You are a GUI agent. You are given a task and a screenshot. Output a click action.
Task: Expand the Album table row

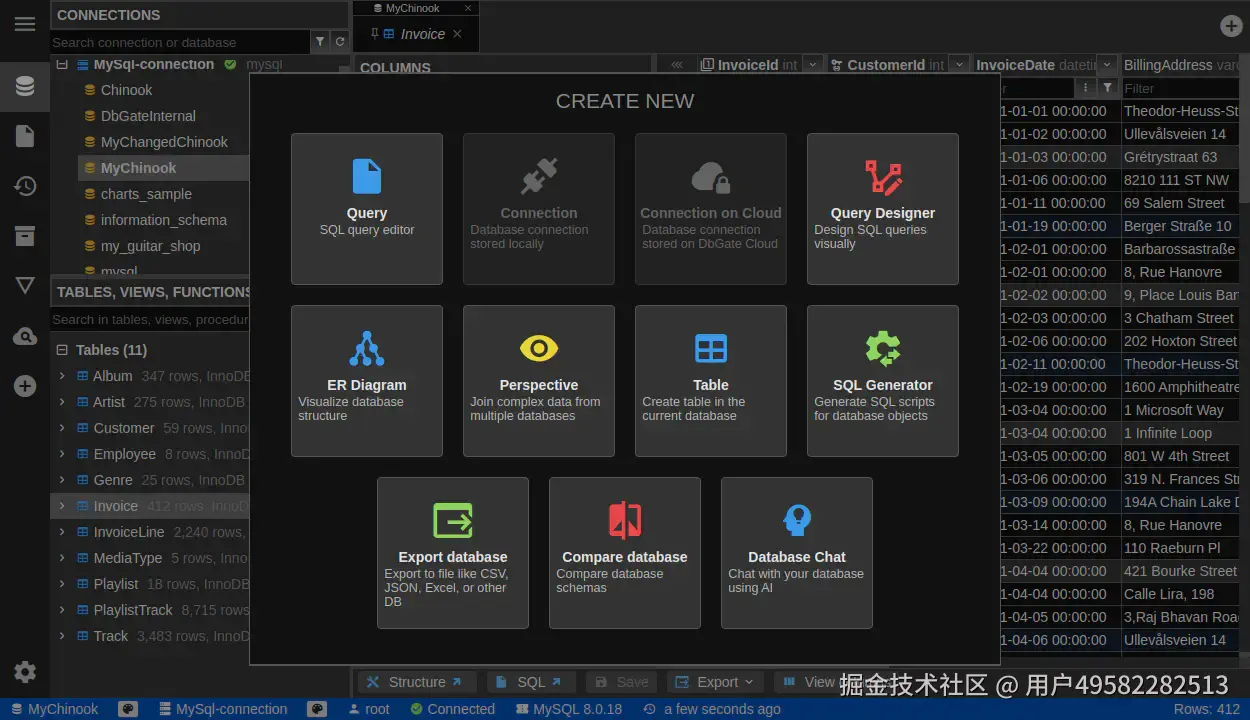point(62,376)
